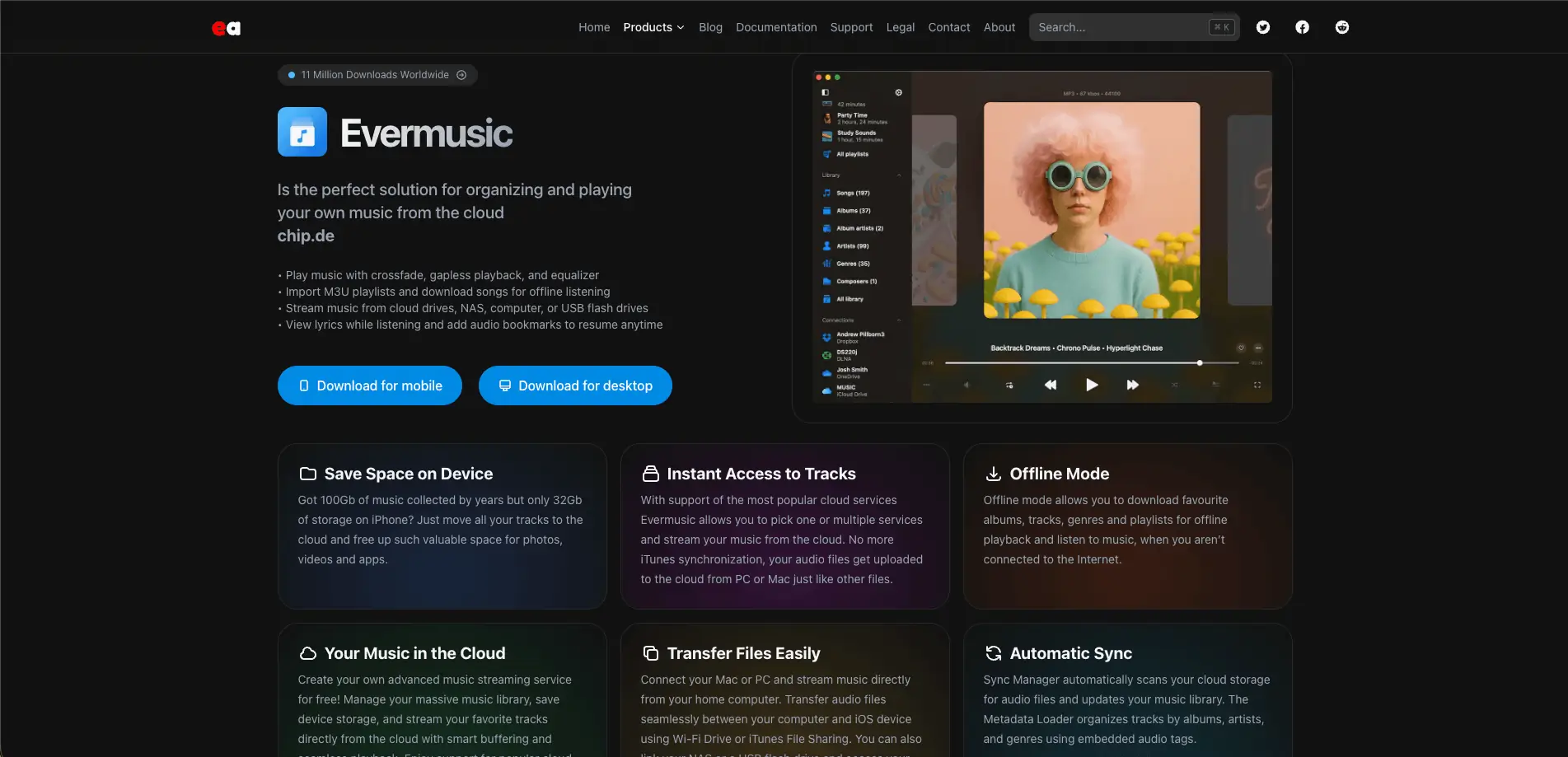Open the 11 Million Downloads Worldwide badge
Image resolution: width=1568 pixels, height=757 pixels.
click(377, 75)
